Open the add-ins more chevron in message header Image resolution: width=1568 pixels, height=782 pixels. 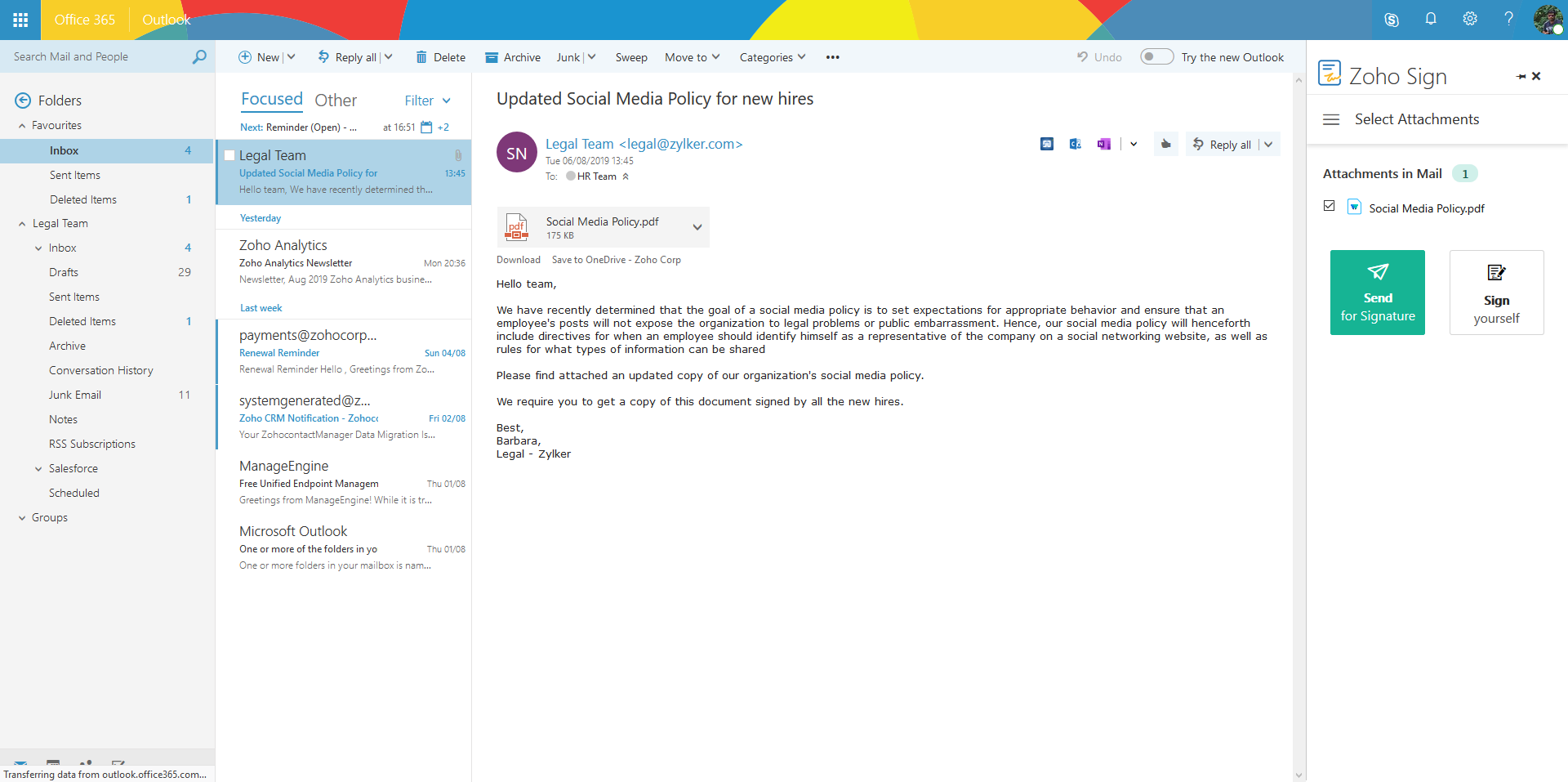click(x=1134, y=144)
